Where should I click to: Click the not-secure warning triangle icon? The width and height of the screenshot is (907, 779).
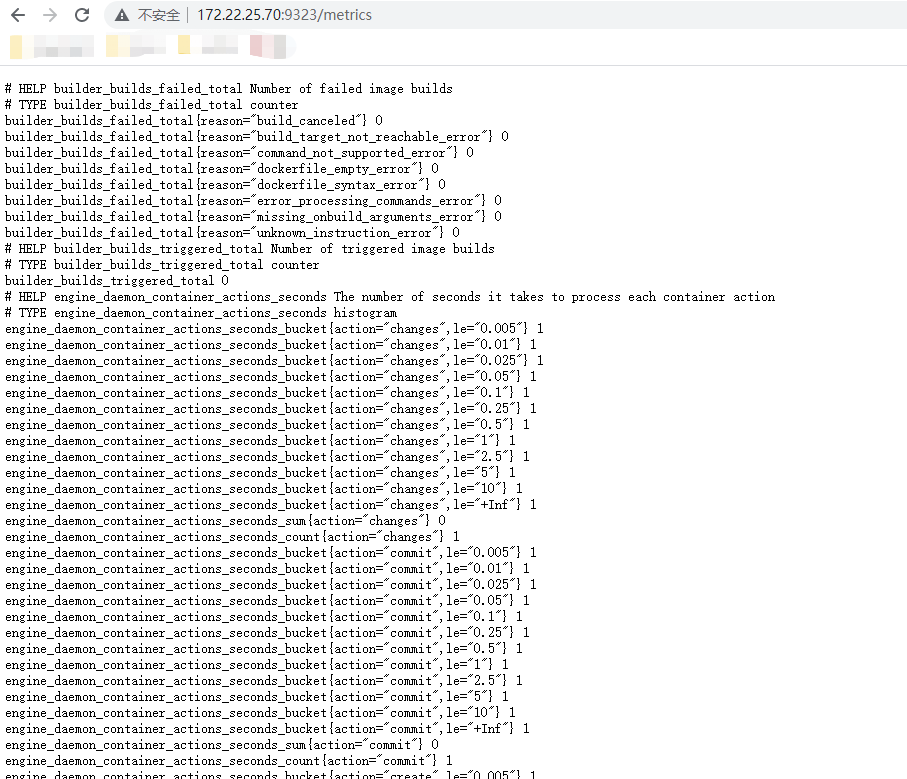121,15
